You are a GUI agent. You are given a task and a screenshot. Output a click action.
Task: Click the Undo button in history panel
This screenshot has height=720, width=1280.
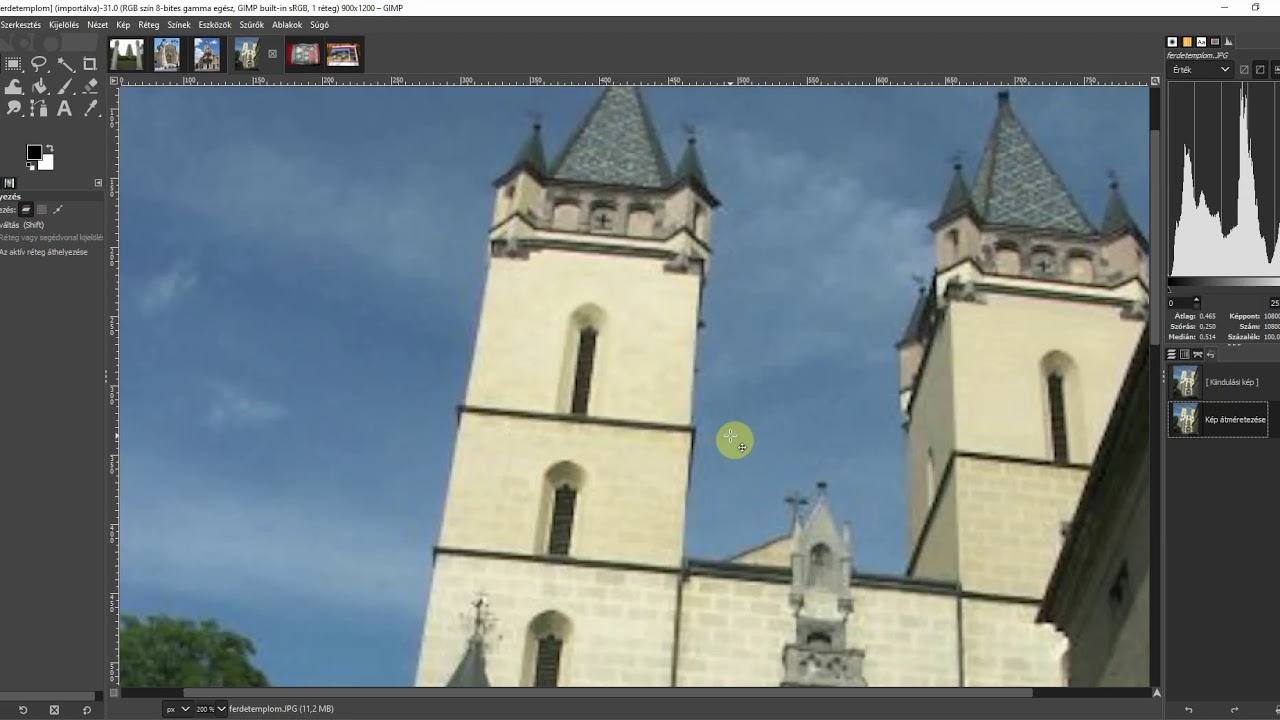pos(1189,710)
